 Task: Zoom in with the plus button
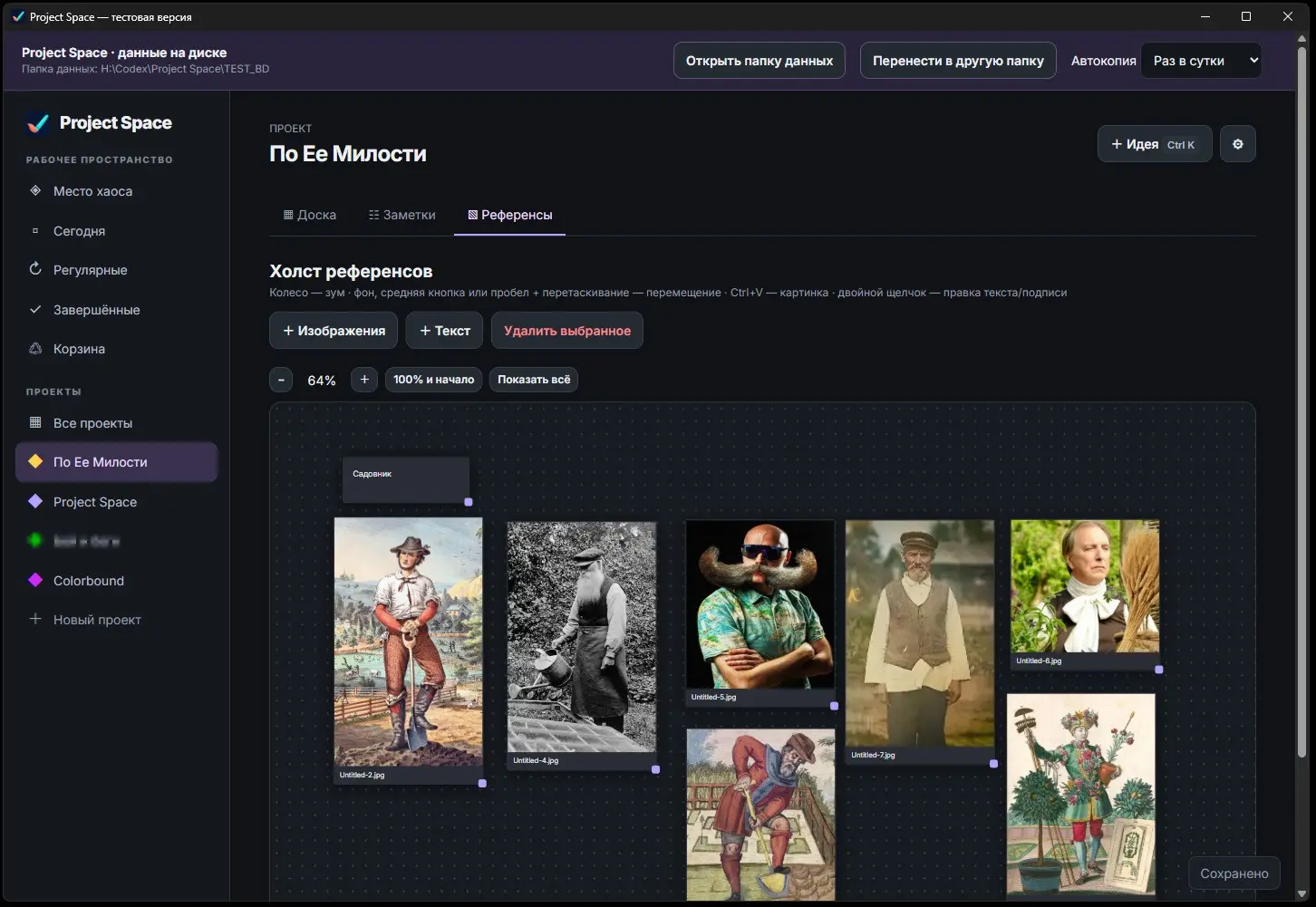[364, 380]
